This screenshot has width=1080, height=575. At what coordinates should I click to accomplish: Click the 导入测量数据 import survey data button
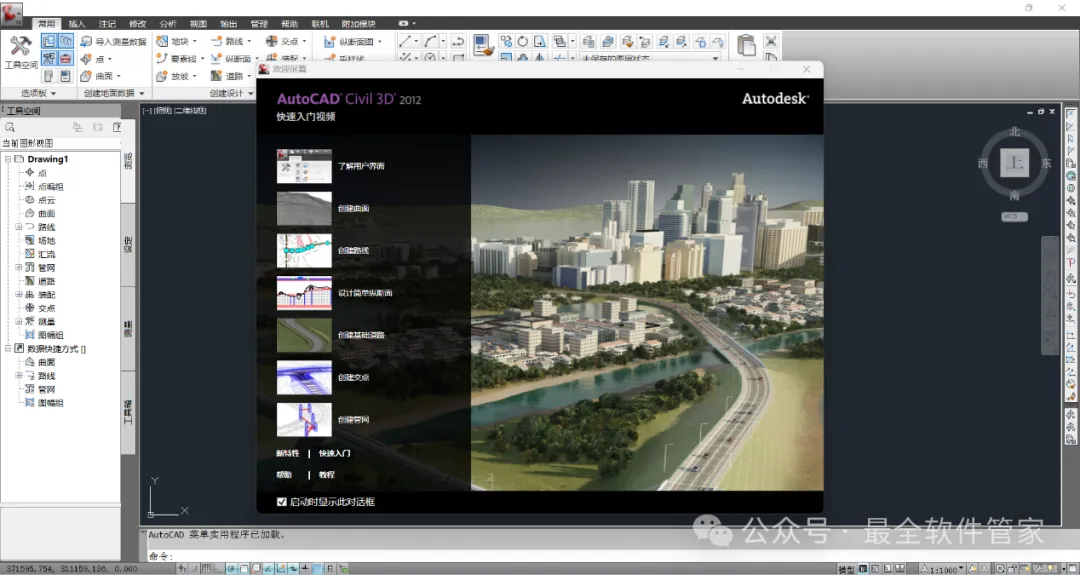[x=113, y=41]
